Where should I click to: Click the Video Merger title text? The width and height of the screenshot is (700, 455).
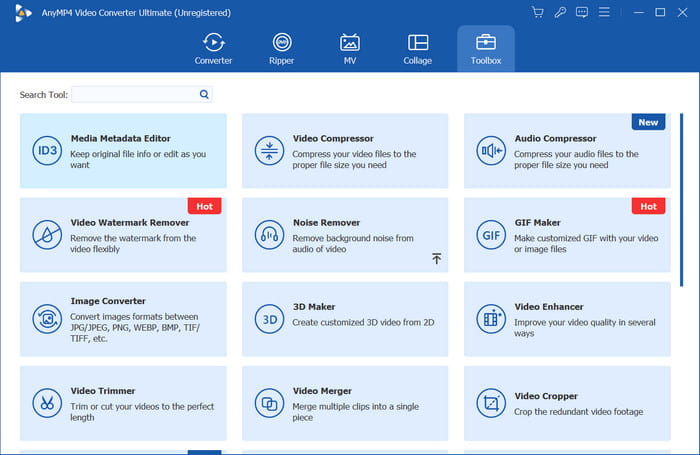322,391
